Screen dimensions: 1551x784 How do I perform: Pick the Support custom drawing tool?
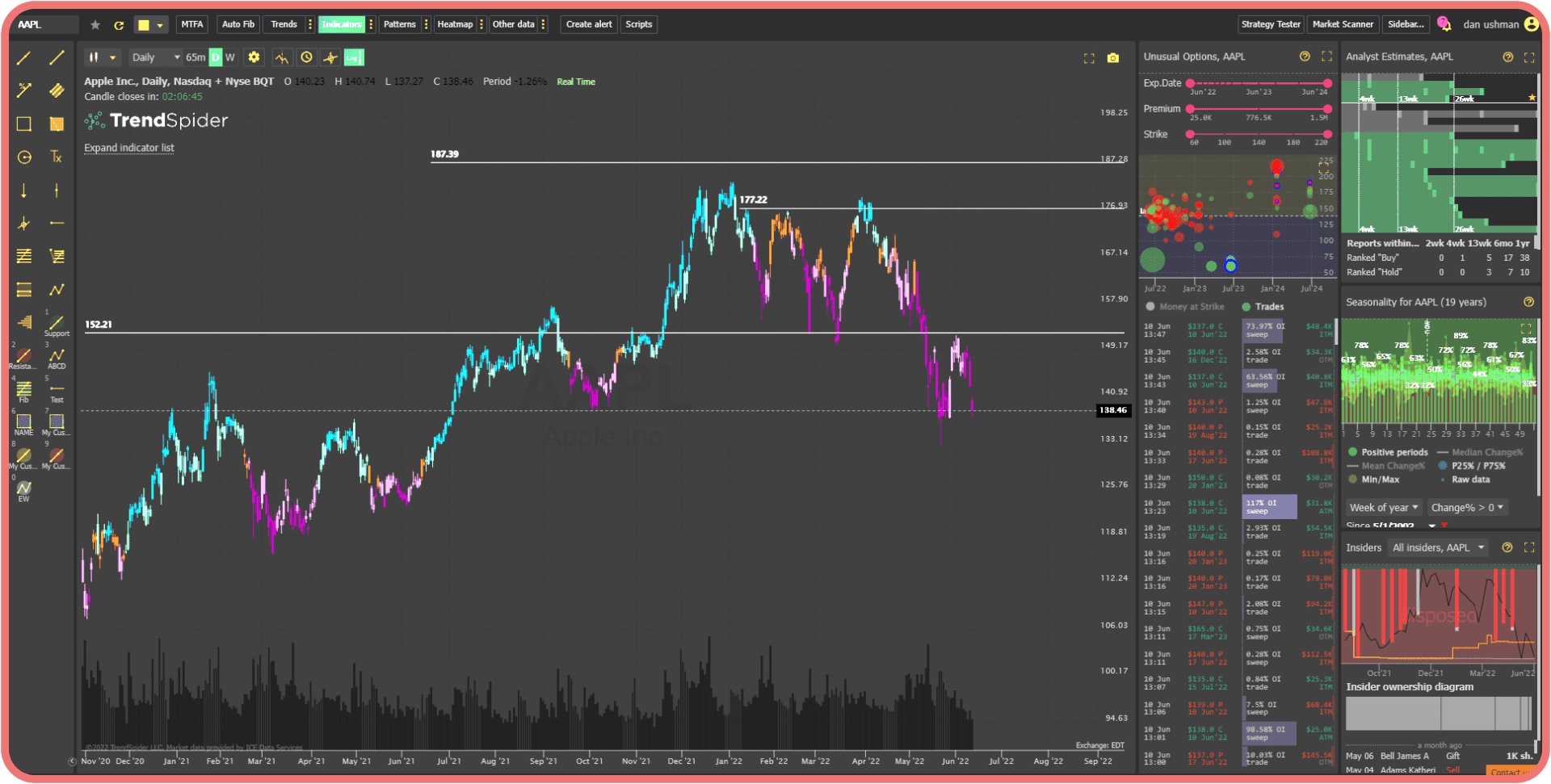pos(57,325)
